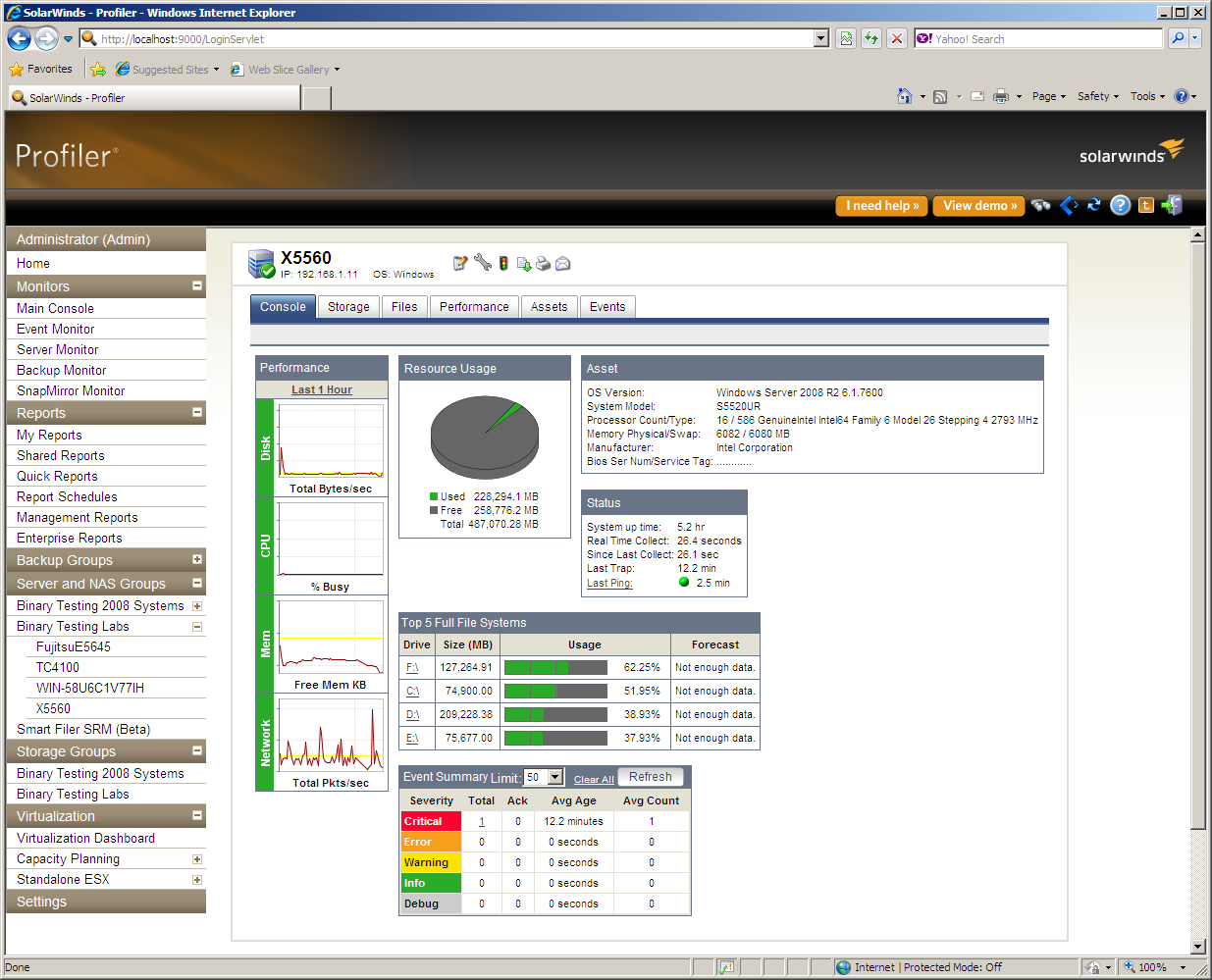
Task: Open the Safety menu
Action: [1098, 96]
